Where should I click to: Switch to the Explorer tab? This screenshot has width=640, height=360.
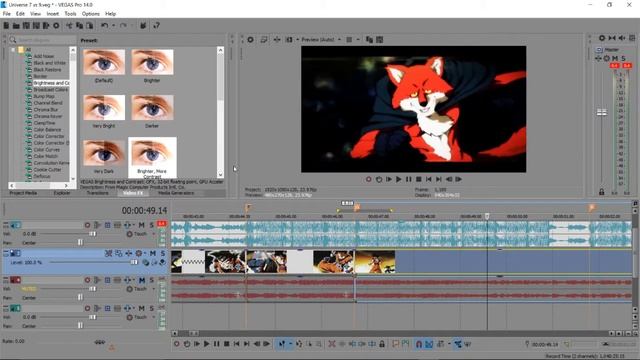tap(62, 193)
